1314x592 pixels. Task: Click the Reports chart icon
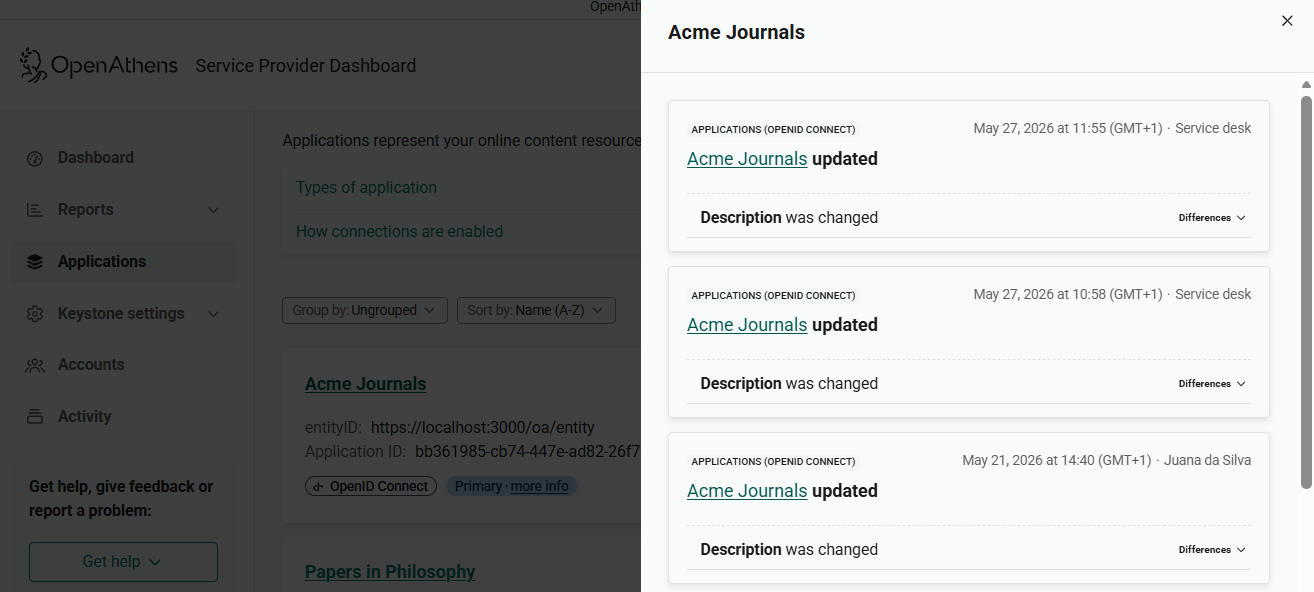35,210
